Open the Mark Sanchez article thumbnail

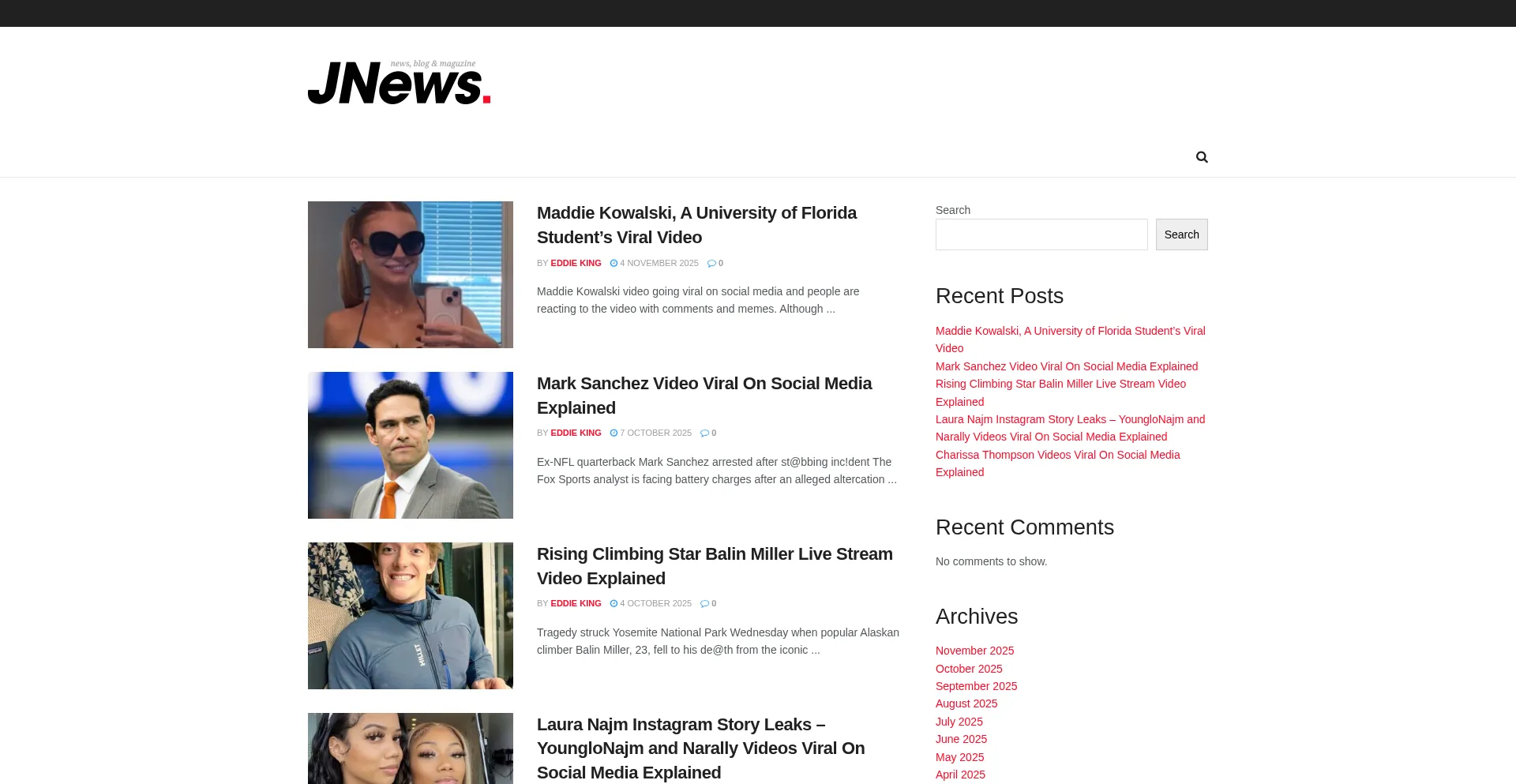click(x=410, y=445)
